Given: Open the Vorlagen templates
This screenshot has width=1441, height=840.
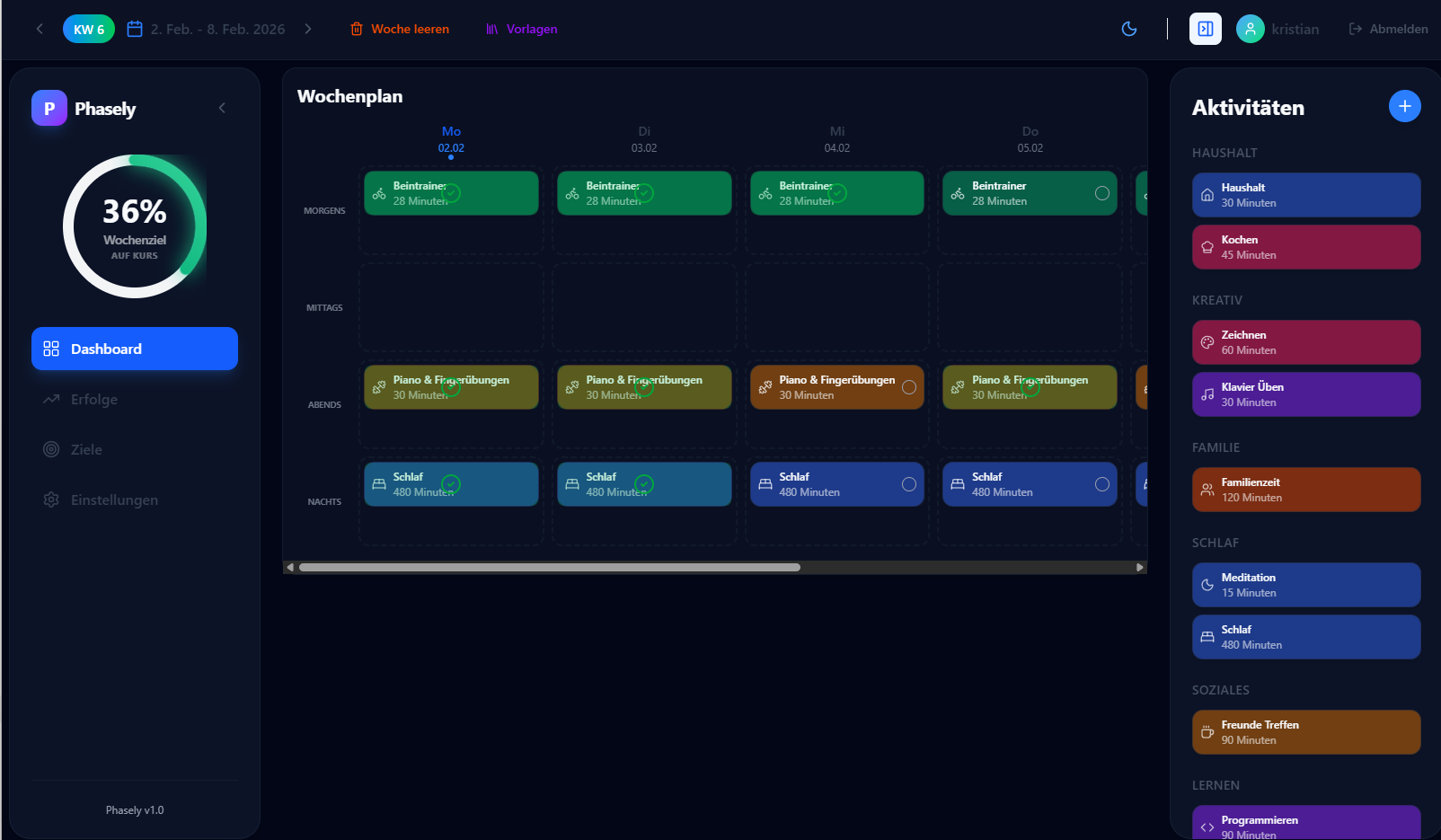Looking at the screenshot, I should coord(522,29).
